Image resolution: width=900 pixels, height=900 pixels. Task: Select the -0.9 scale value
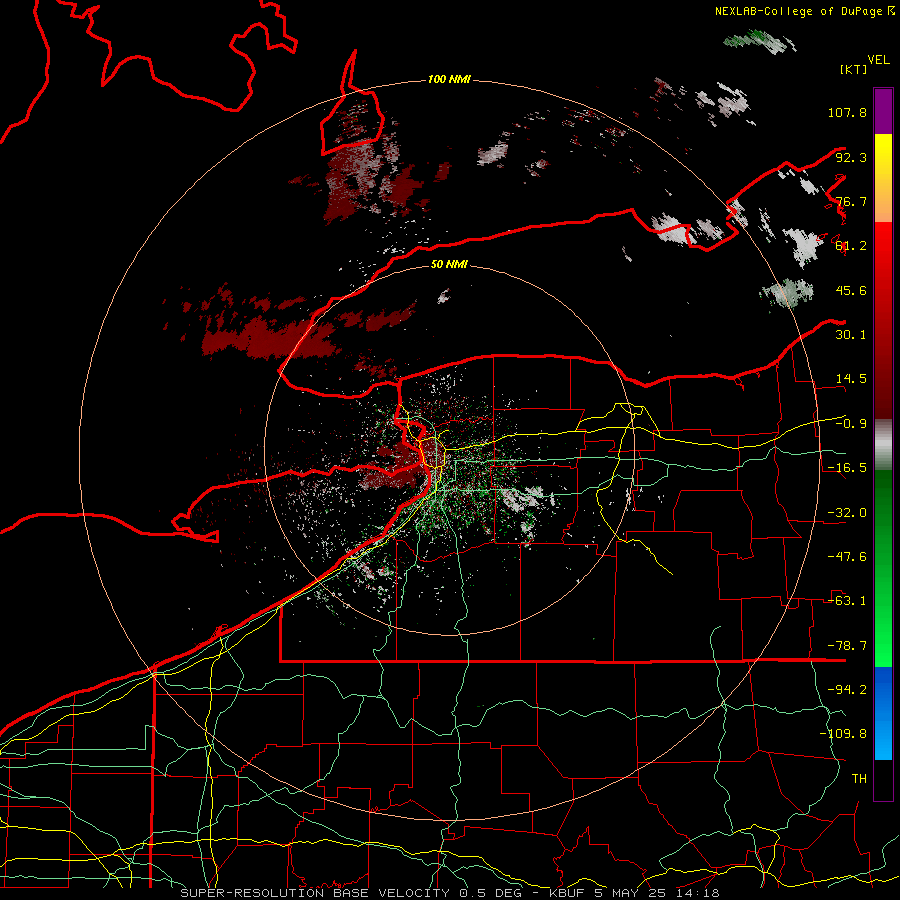(851, 424)
